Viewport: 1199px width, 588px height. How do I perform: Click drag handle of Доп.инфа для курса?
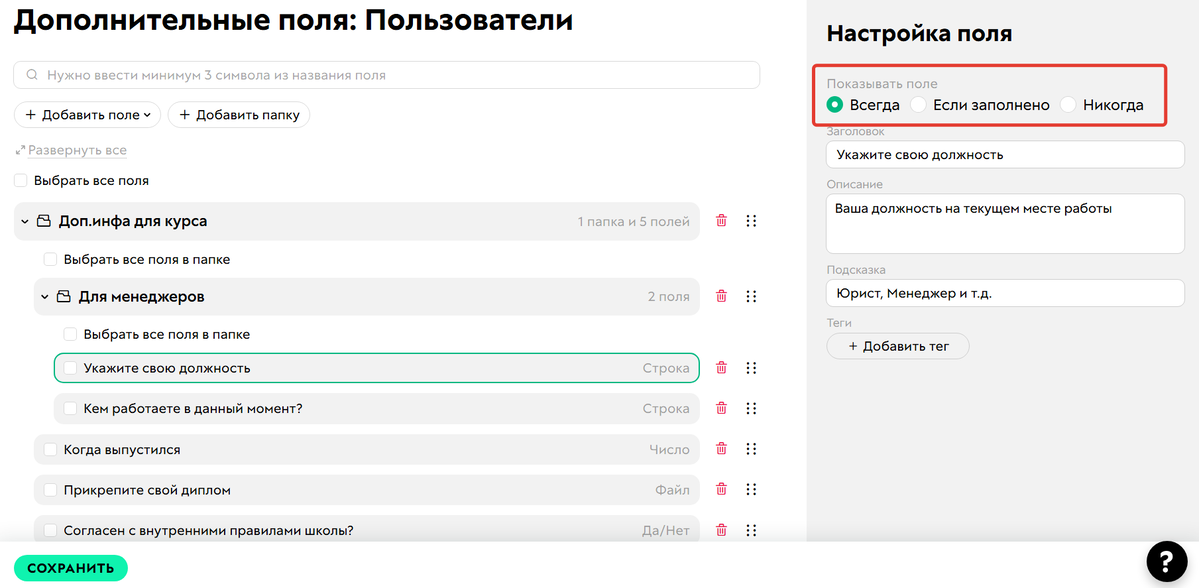(751, 221)
